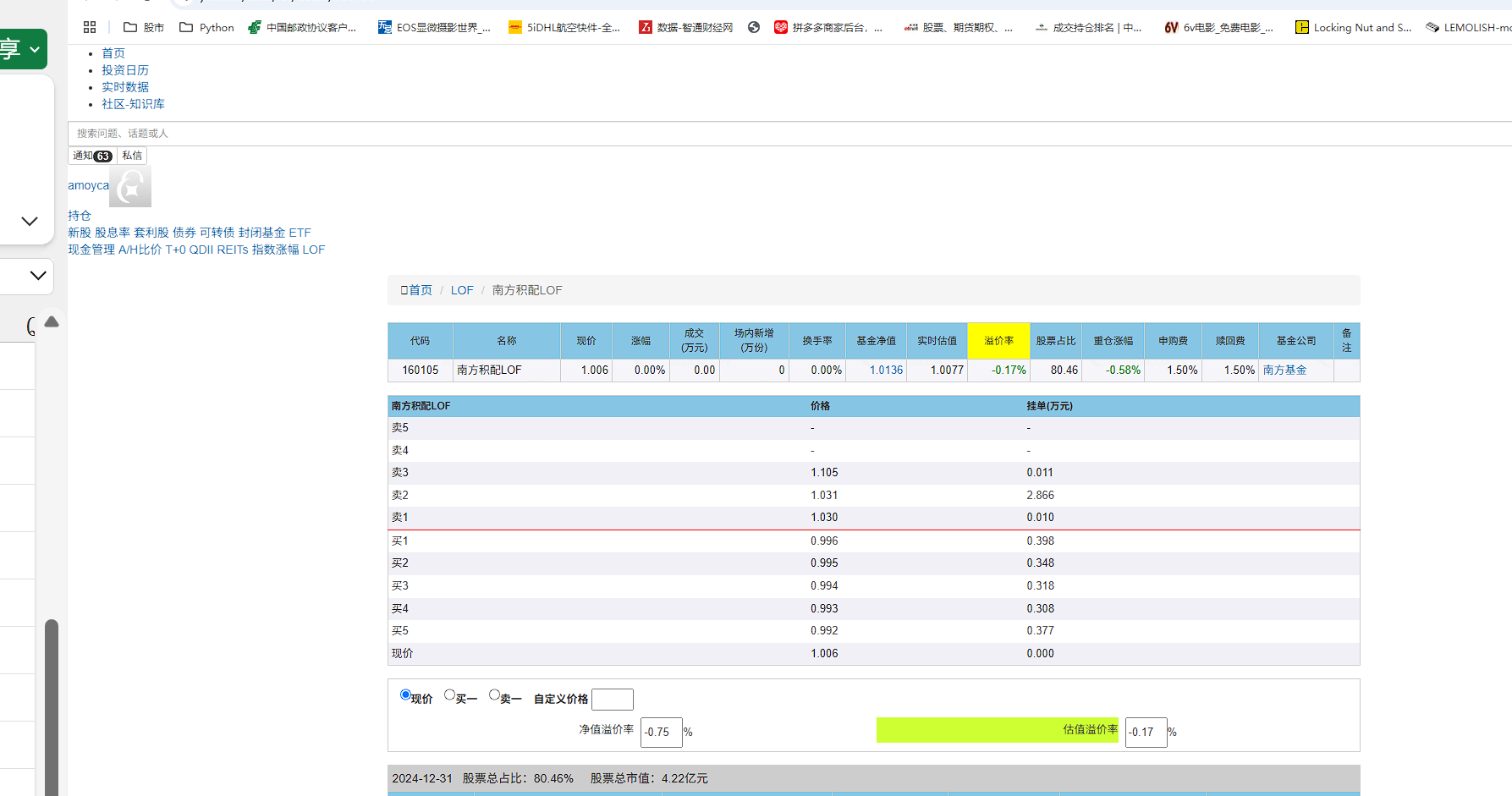The height and width of the screenshot is (796, 1512).
Task: Click the 自定义价格 input box
Action: click(x=612, y=700)
